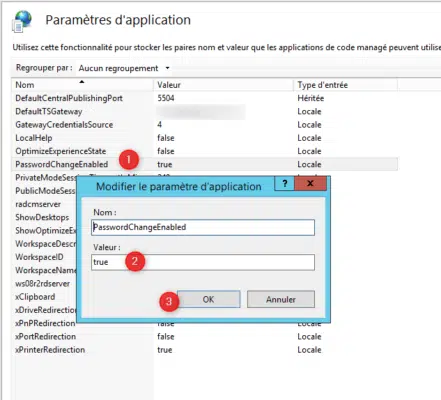Image resolution: width=441 pixels, height=400 pixels.
Task: Select the LocalHelp setting row
Action: tap(205, 138)
